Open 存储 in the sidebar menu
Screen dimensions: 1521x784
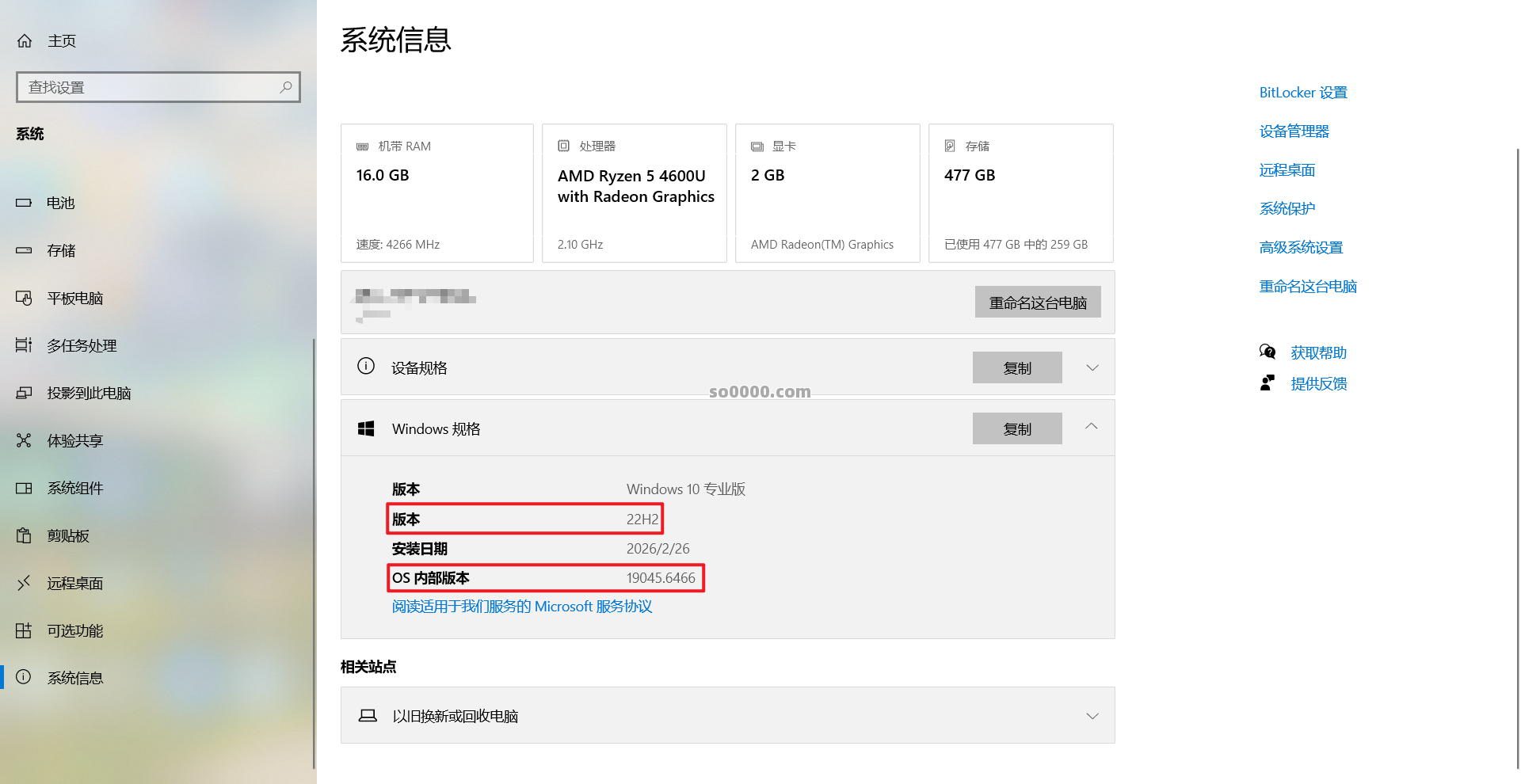(x=61, y=250)
